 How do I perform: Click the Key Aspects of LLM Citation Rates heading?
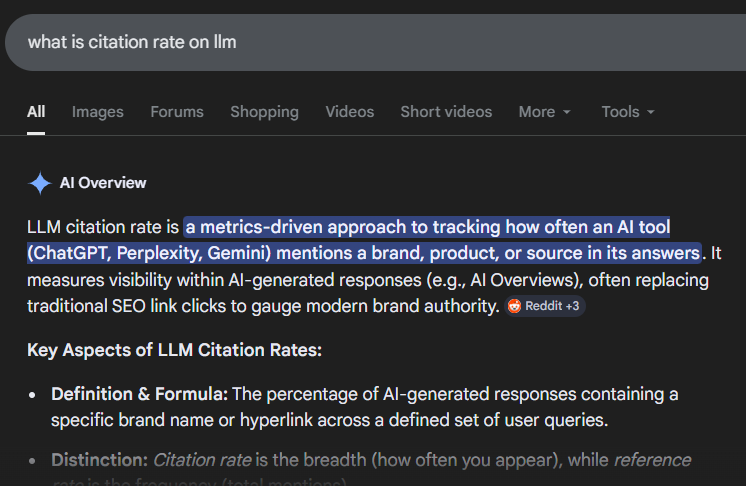pyautogui.click(x=173, y=351)
